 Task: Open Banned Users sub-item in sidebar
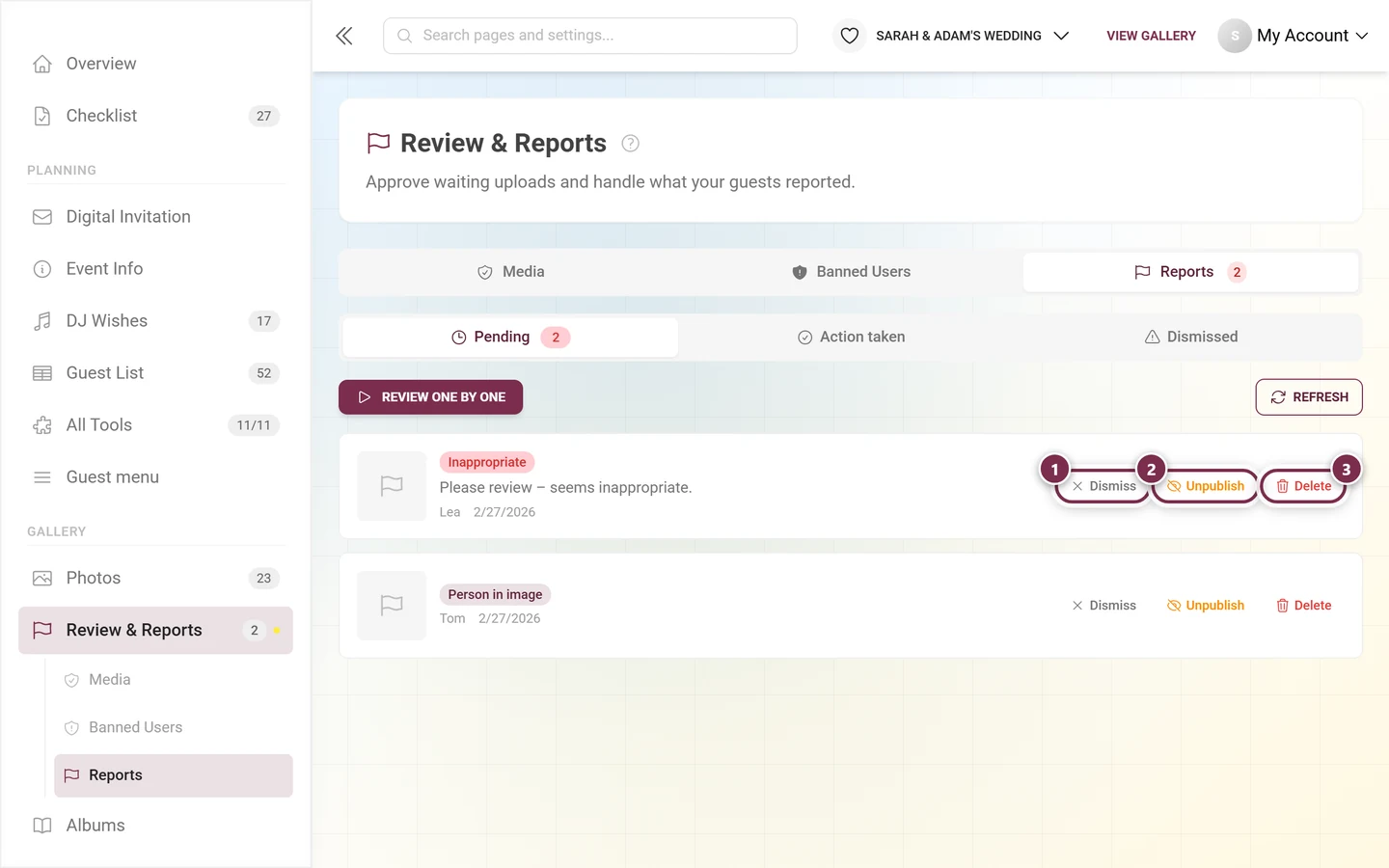(174, 727)
